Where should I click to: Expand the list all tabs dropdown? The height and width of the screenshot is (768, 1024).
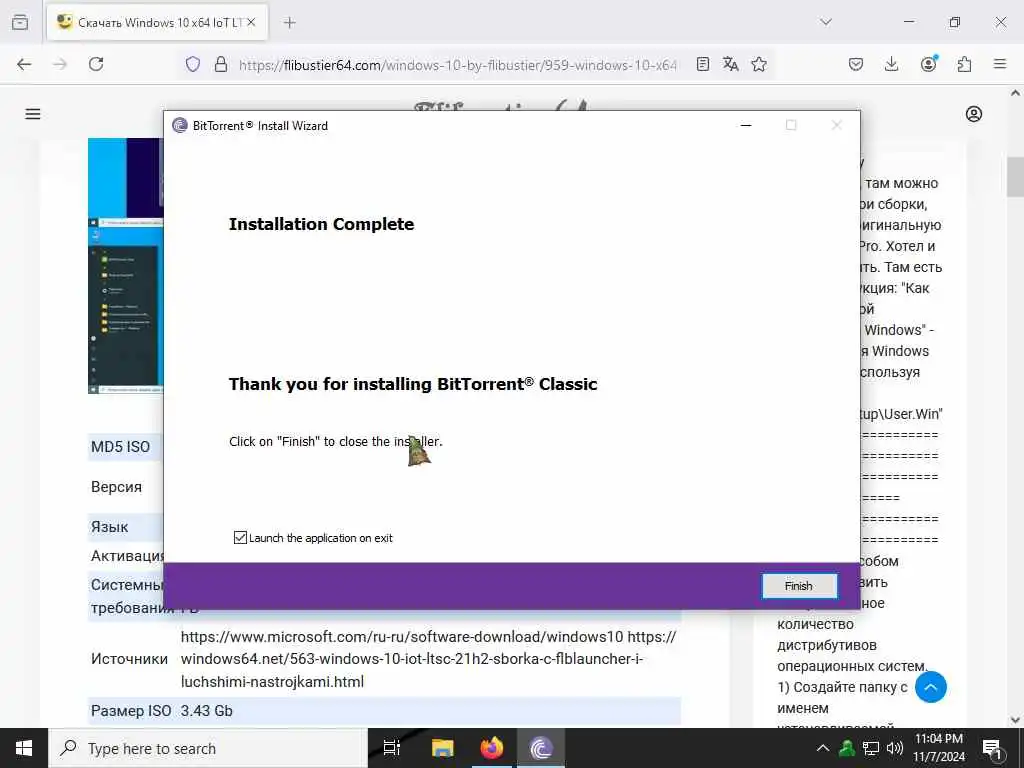[826, 22]
